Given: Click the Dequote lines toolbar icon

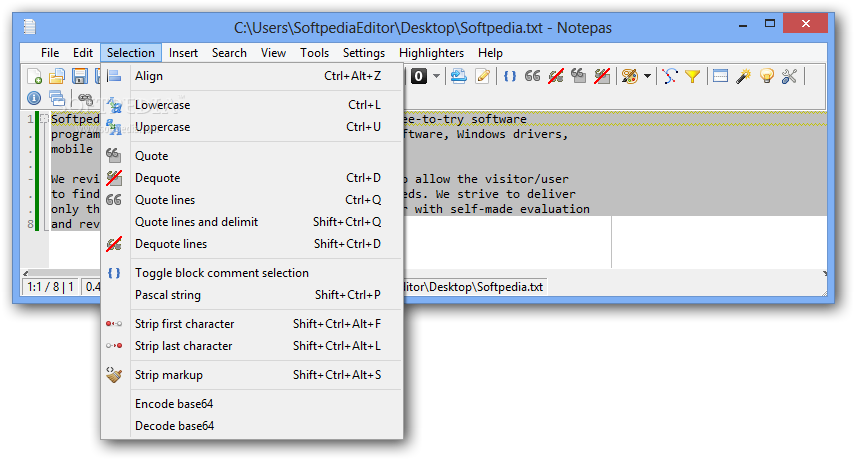Looking at the screenshot, I should pyautogui.click(x=556, y=76).
